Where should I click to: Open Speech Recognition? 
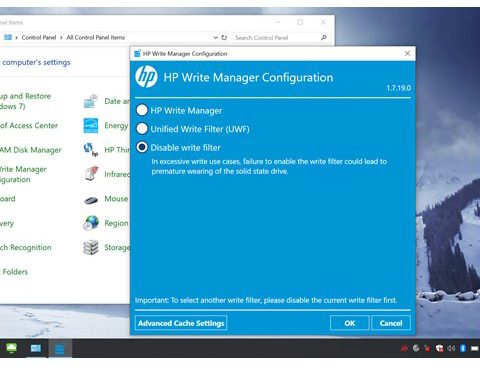coord(26,247)
